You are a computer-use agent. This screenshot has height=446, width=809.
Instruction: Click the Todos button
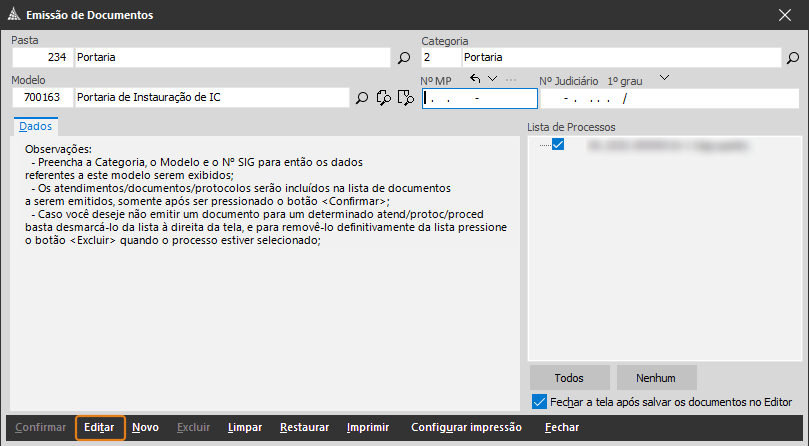coord(570,378)
